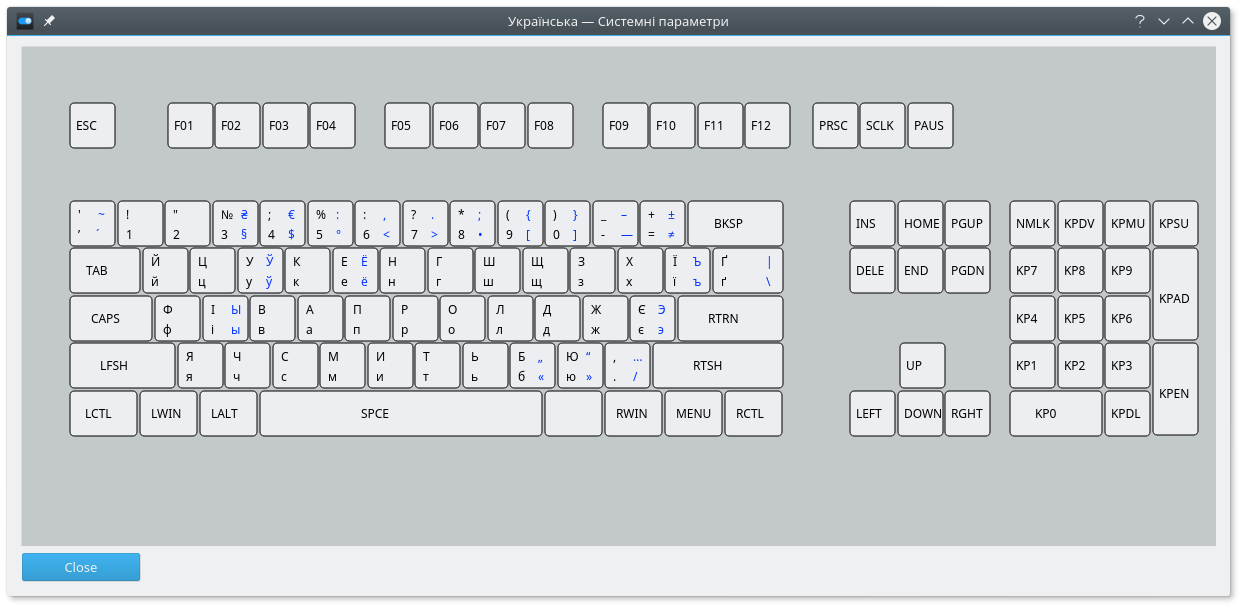Click the pin window icon in title bar
This screenshot has height=609, width=1243.
tap(49, 20)
